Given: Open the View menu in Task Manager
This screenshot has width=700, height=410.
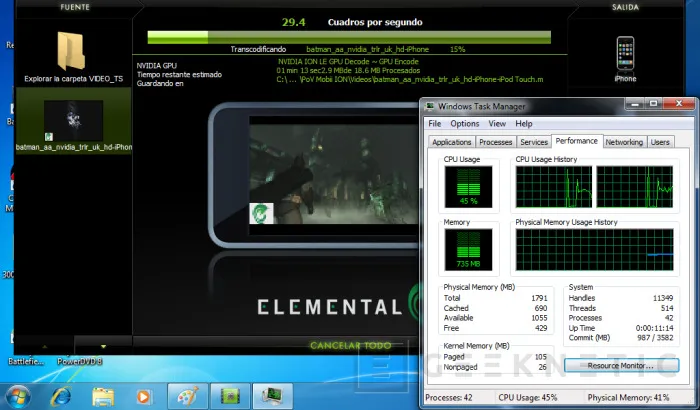Looking at the screenshot, I should click(497, 124).
